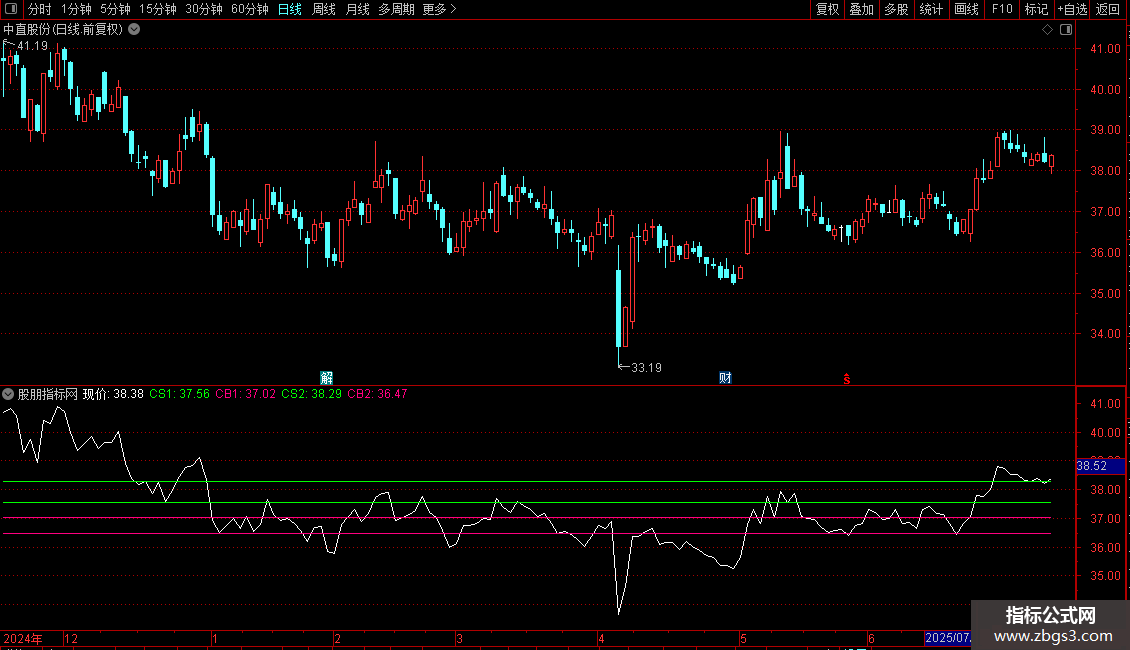Viewport: 1130px width, 650px height.
Task: Select the 日线 daily chart tab
Action: click(290, 9)
